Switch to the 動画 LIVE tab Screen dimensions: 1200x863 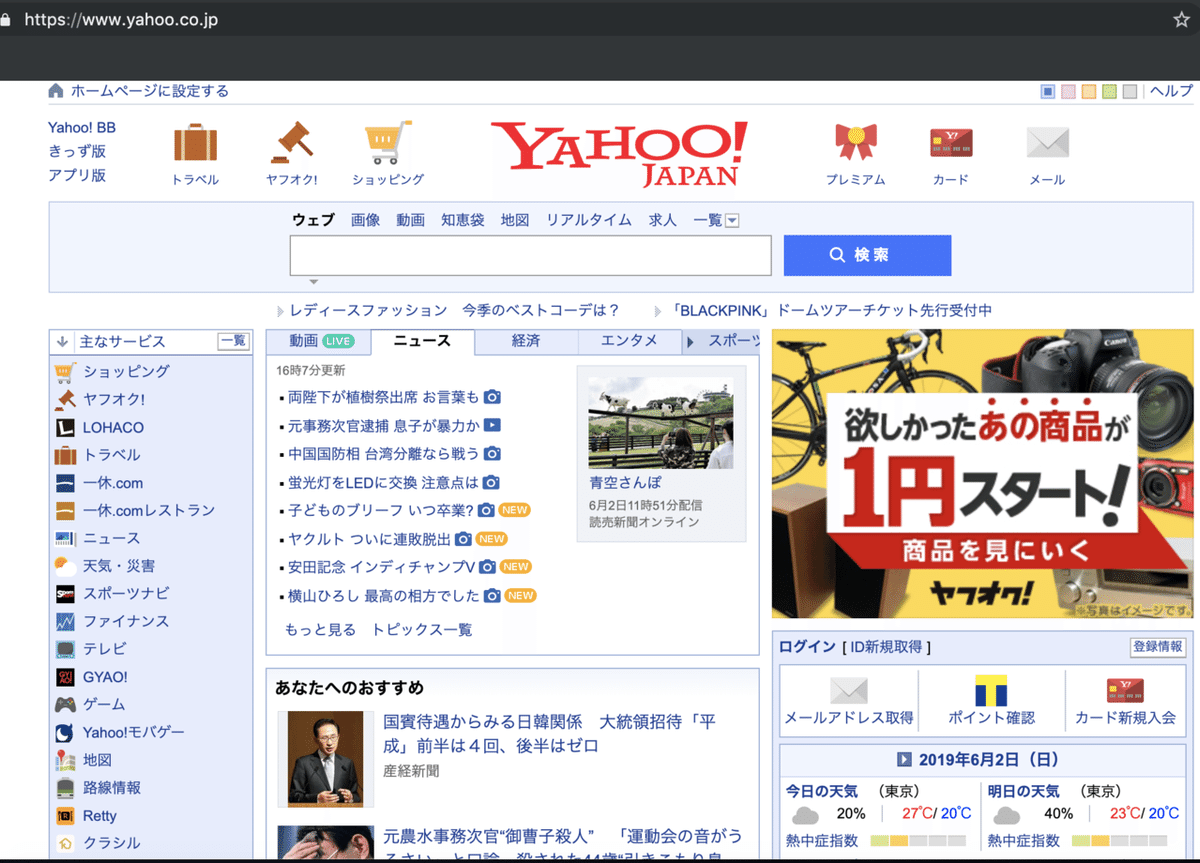[318, 341]
